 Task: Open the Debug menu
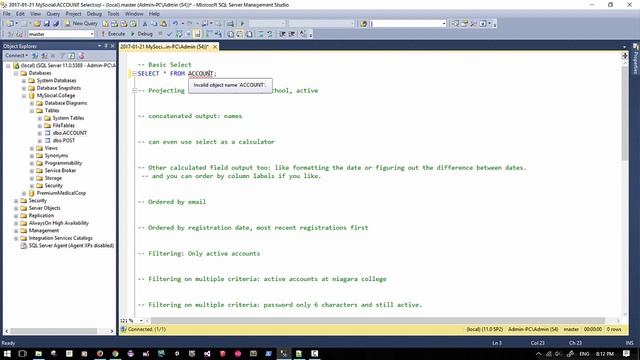[94, 14]
